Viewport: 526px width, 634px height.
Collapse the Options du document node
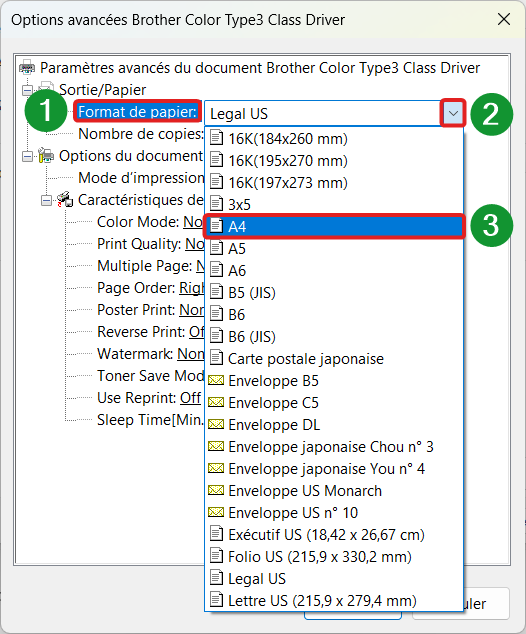pos(27,156)
